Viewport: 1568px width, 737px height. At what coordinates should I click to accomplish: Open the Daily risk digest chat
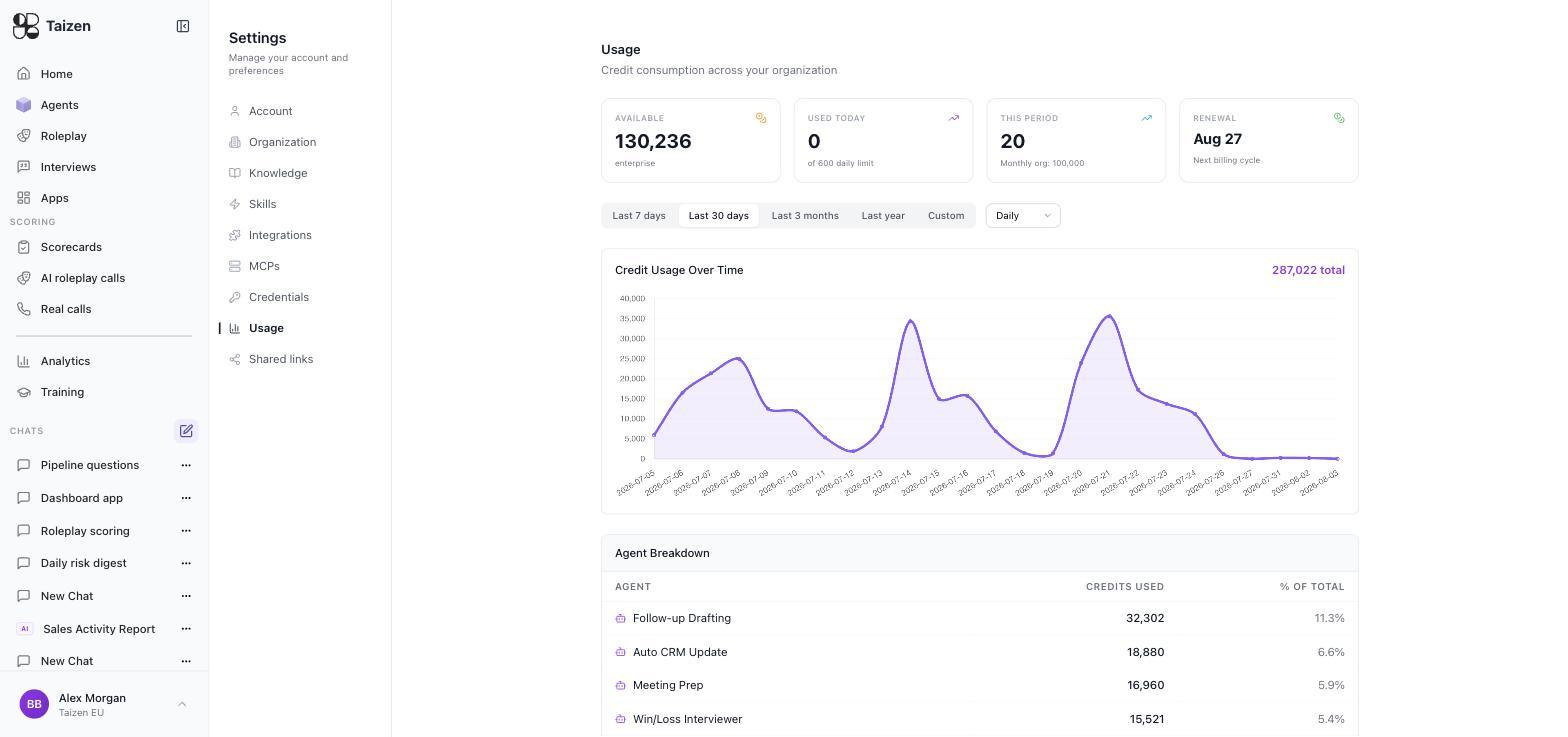(84, 563)
